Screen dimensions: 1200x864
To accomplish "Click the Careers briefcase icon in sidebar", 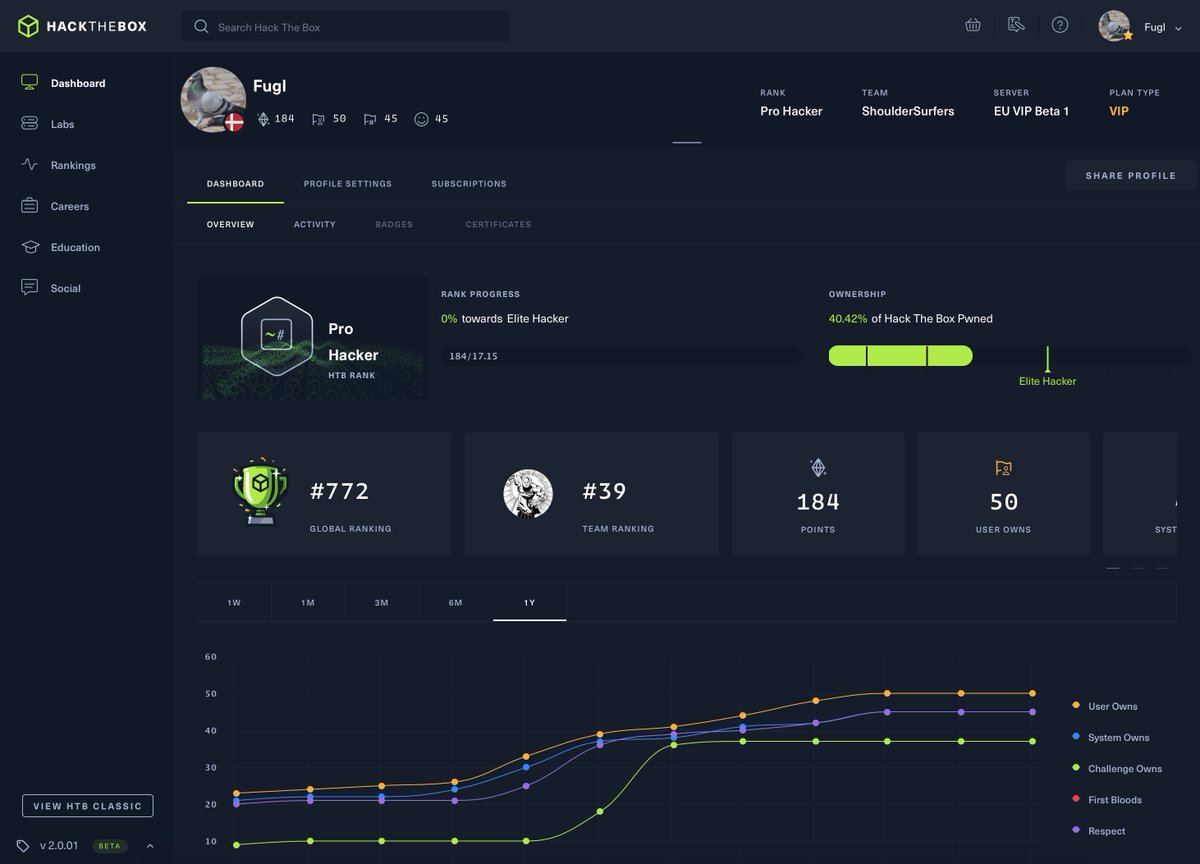I will tap(30, 206).
